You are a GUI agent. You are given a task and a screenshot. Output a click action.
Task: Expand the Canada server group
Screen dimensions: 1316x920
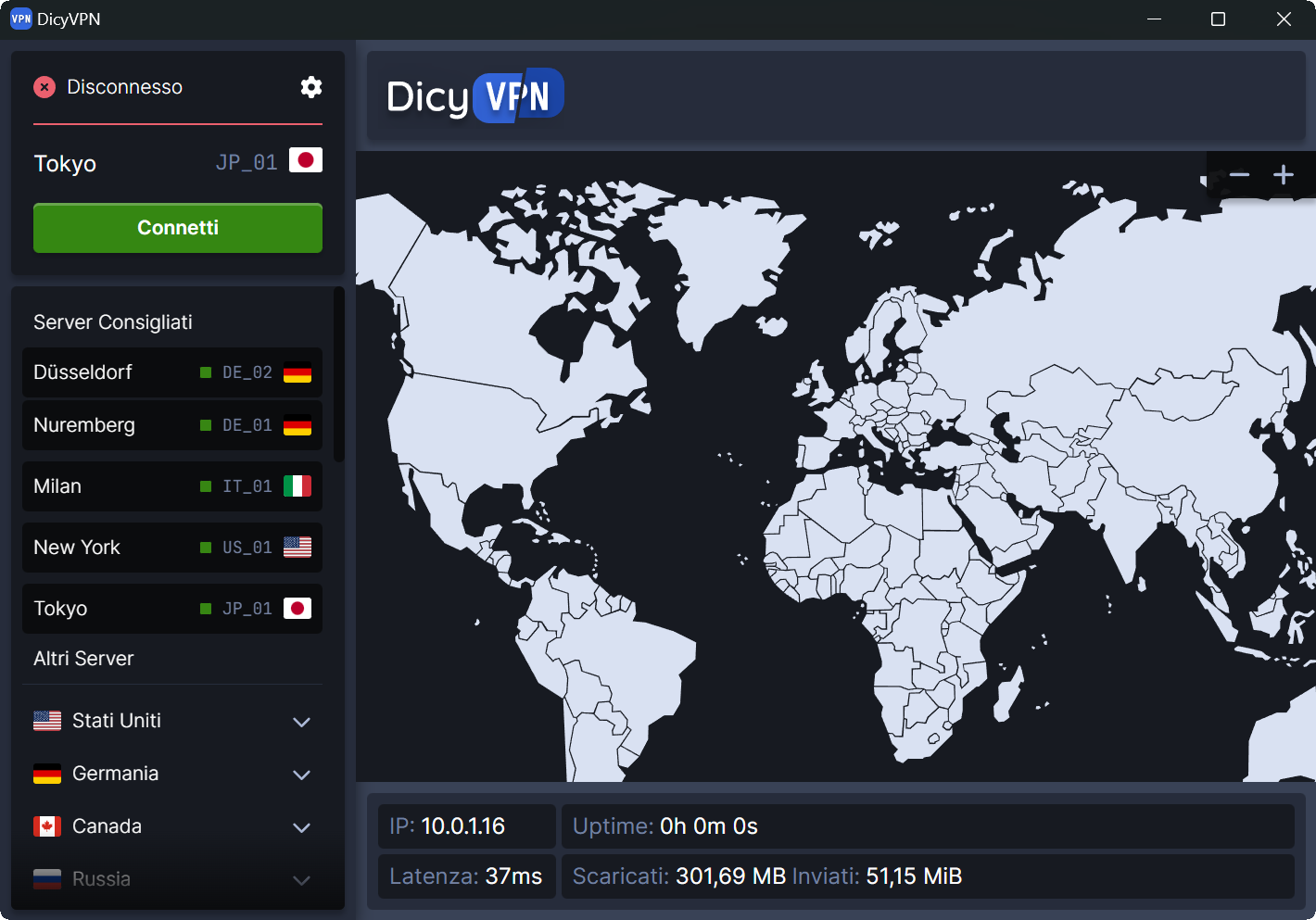point(301,827)
